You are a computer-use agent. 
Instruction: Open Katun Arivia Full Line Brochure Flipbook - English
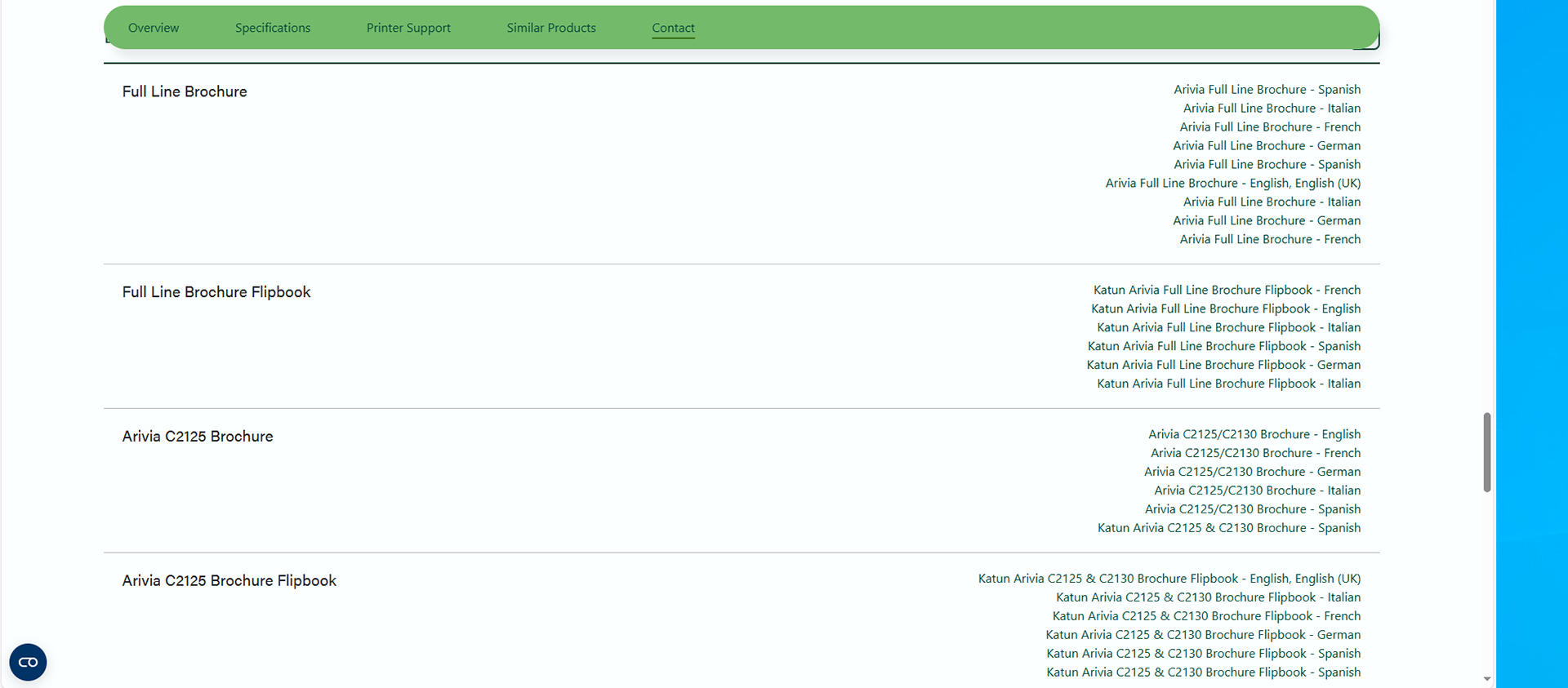pos(1226,308)
